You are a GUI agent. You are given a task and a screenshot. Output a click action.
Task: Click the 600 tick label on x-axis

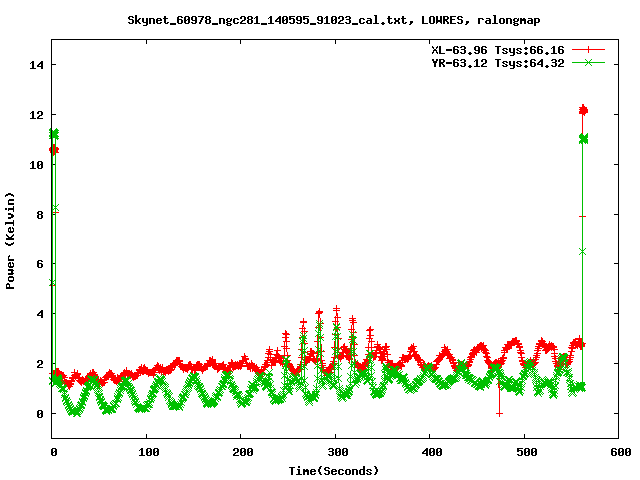pos(618,452)
